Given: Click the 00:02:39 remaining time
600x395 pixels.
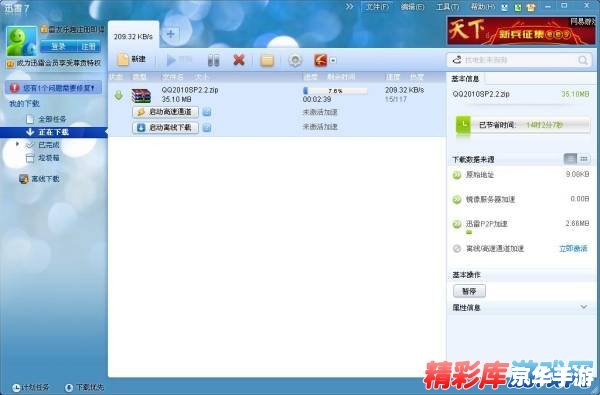Looking at the screenshot, I should pos(317,100).
